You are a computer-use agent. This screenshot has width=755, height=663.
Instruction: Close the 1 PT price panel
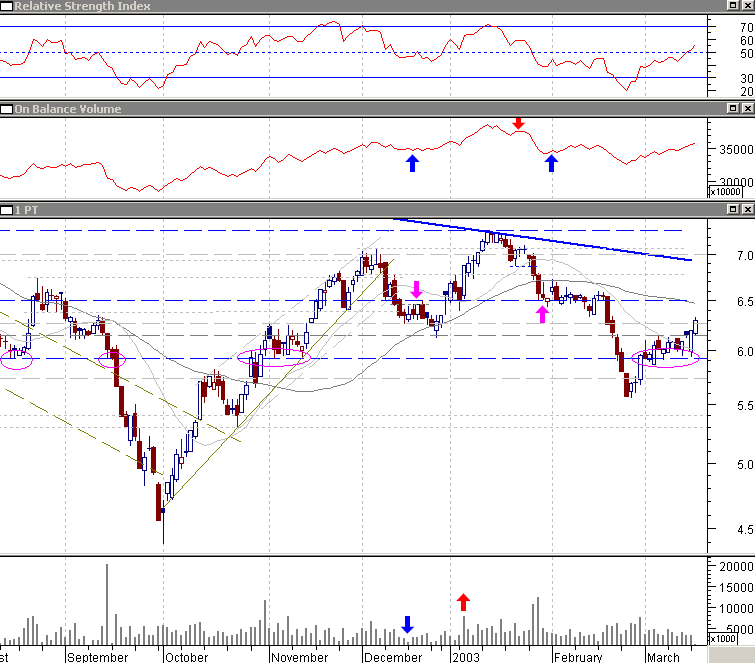coord(748,209)
